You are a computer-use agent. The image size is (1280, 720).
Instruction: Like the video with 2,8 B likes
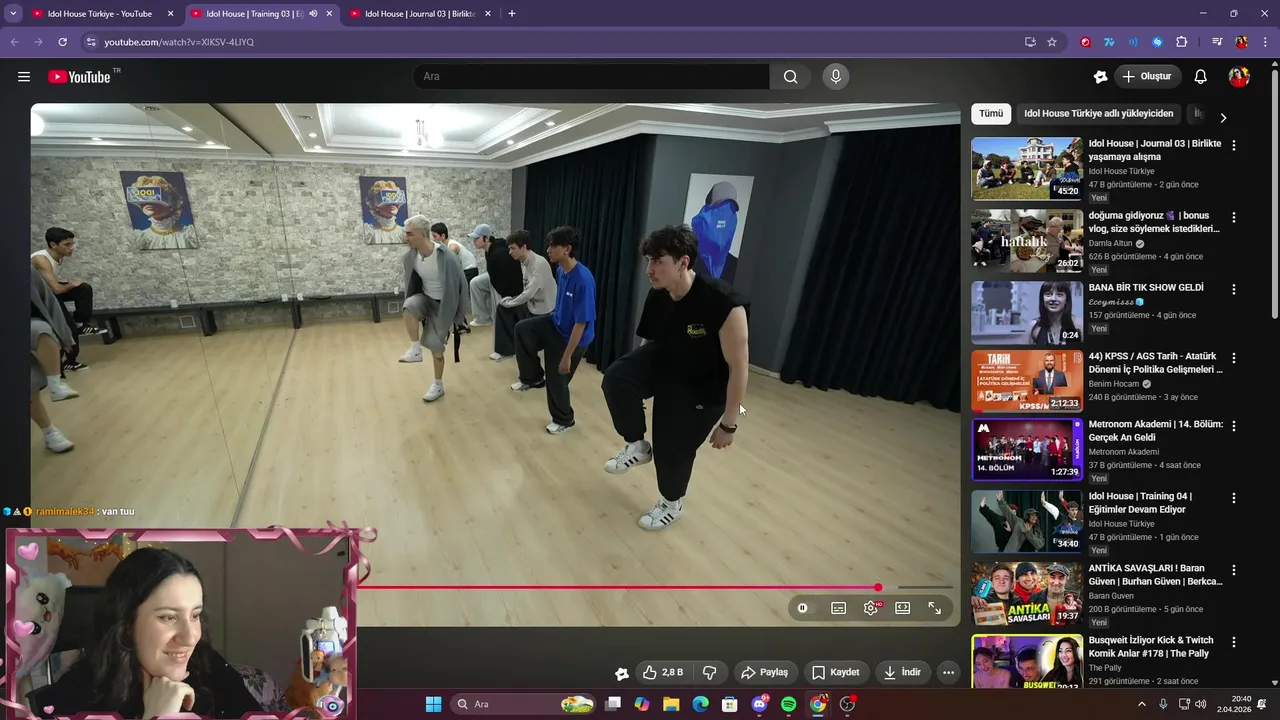point(662,672)
